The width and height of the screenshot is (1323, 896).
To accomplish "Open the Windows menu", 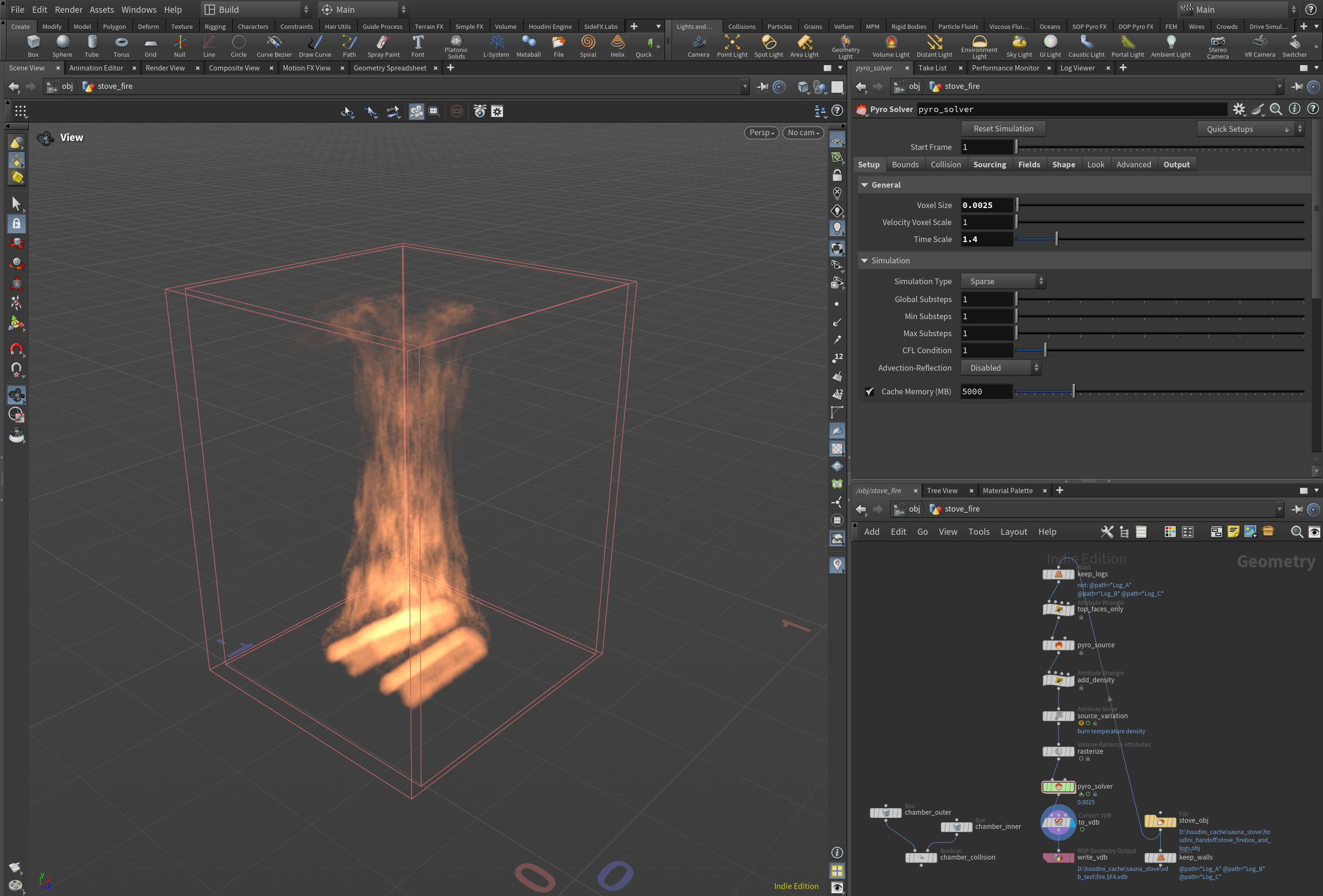I will tap(138, 9).
